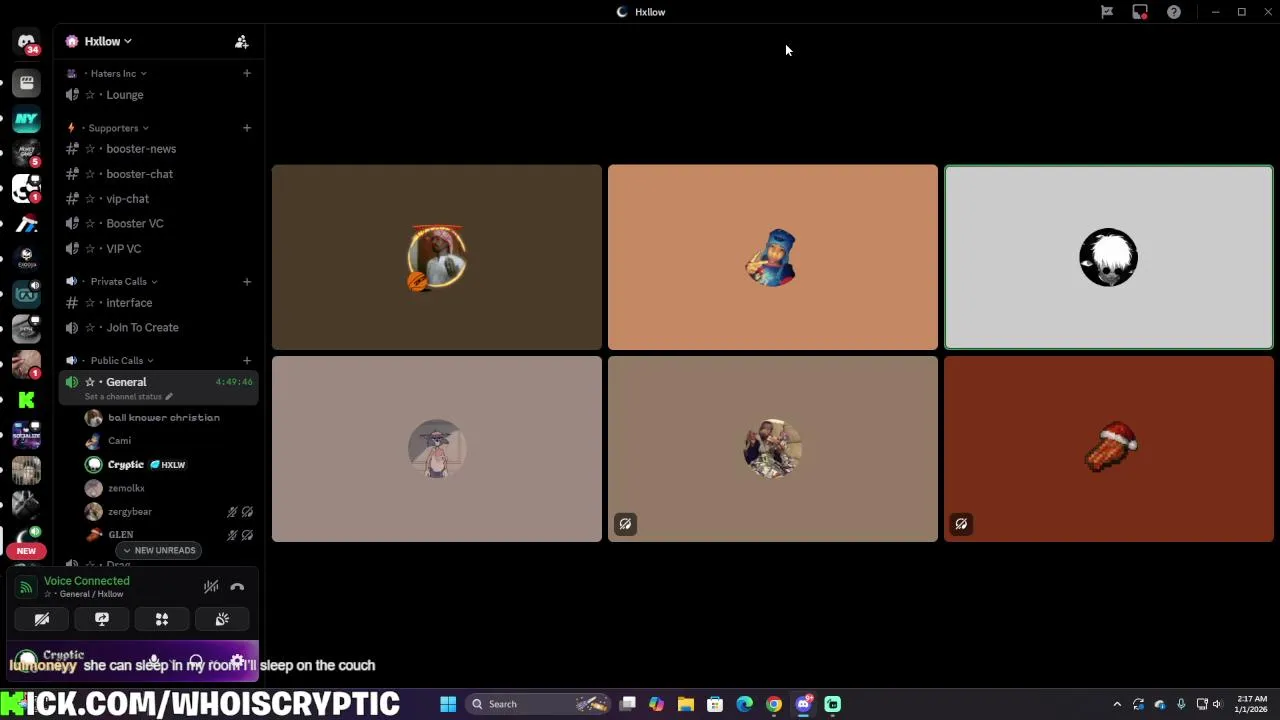Open Microsoft Store from taskbar
The width and height of the screenshot is (1280, 720).
point(715,704)
